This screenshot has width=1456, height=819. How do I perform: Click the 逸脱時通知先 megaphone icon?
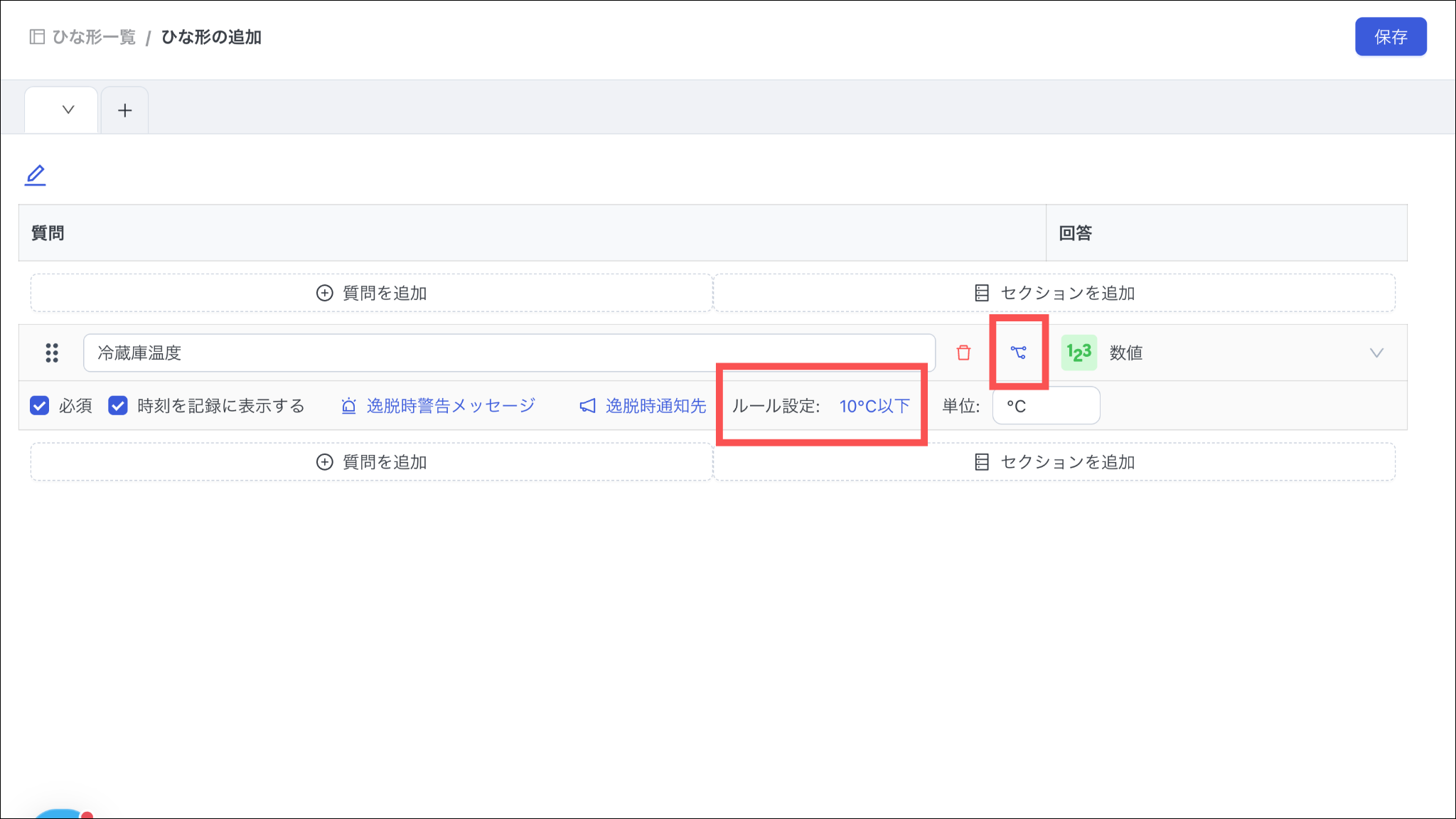coord(587,406)
